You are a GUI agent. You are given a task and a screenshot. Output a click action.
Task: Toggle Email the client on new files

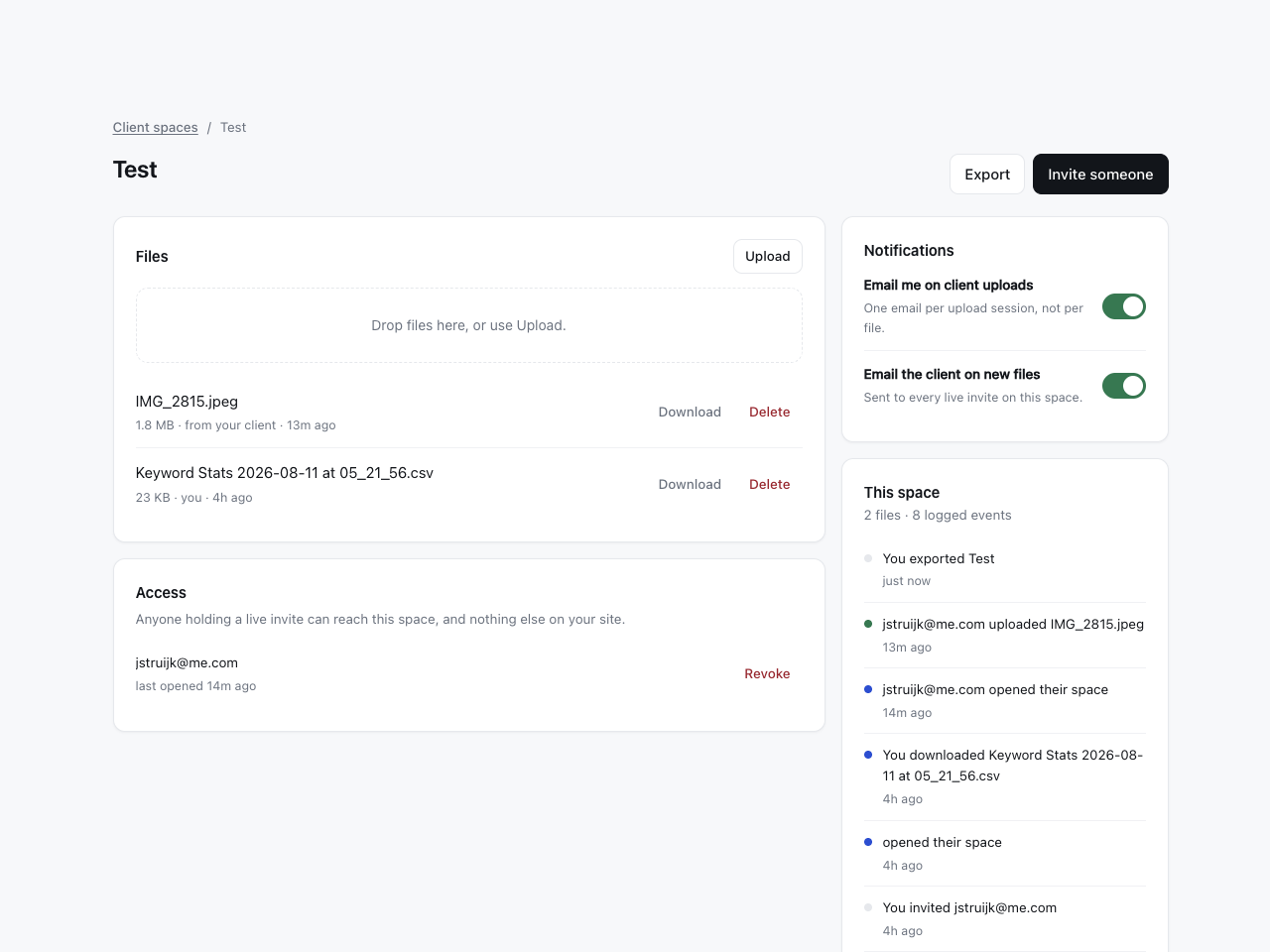[x=1124, y=386]
